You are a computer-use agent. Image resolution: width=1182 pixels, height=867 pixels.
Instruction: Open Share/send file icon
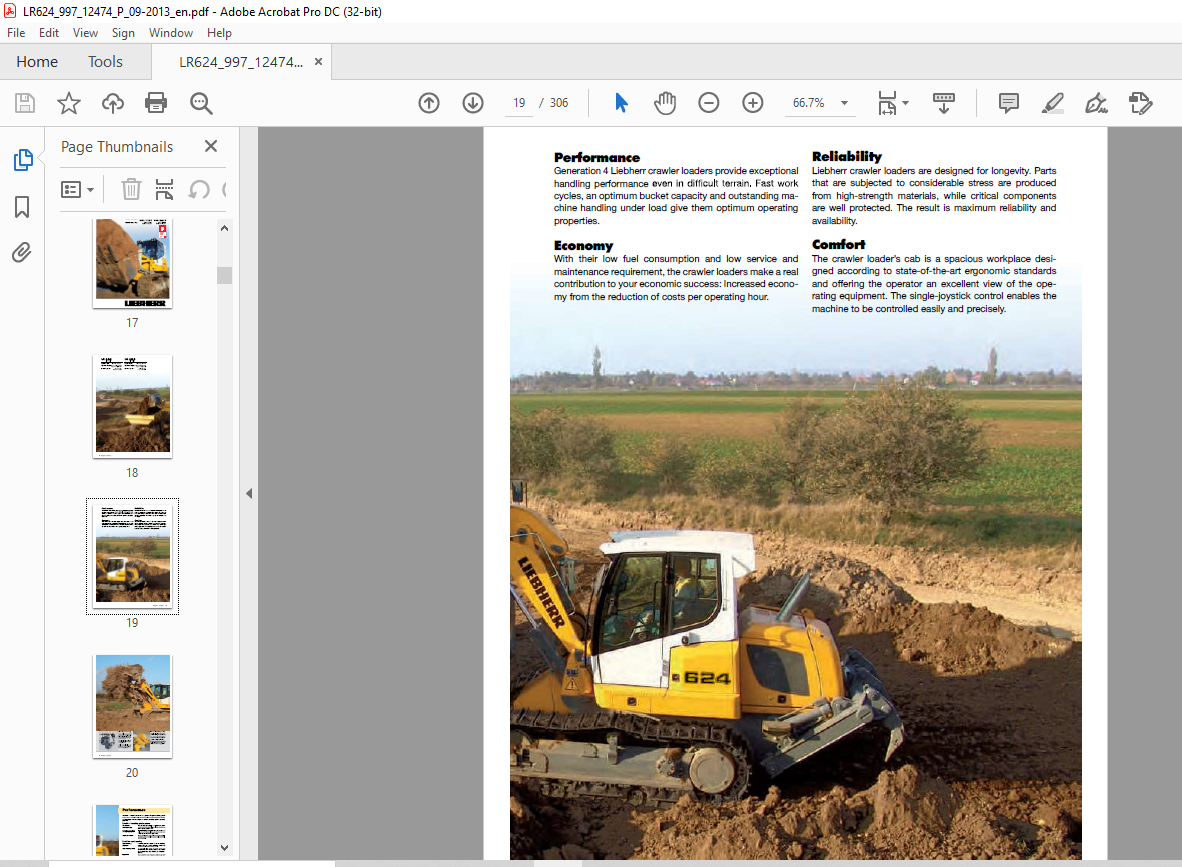[1141, 103]
